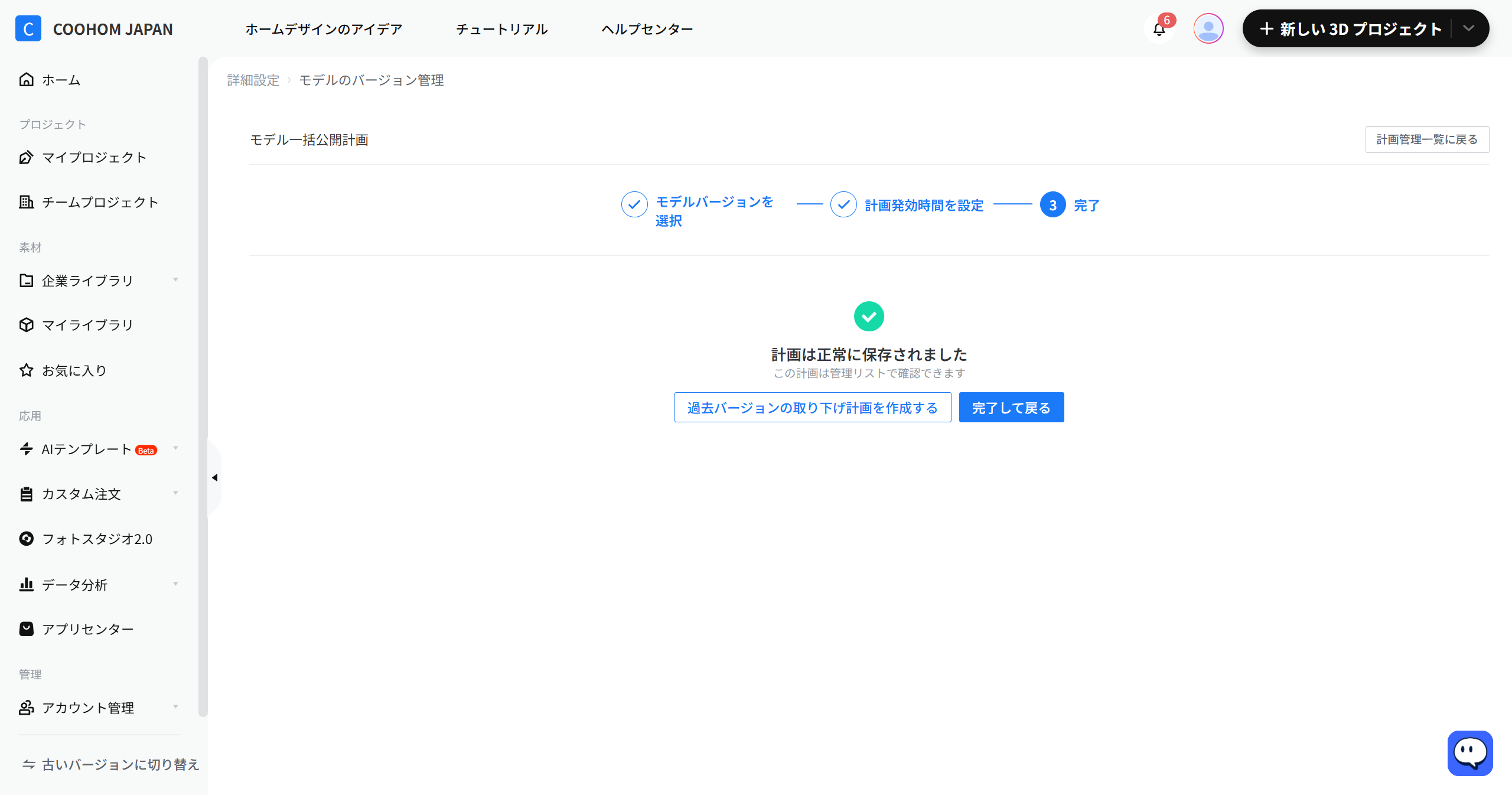Click the カスタム注文 clipboard icon

(x=27, y=494)
